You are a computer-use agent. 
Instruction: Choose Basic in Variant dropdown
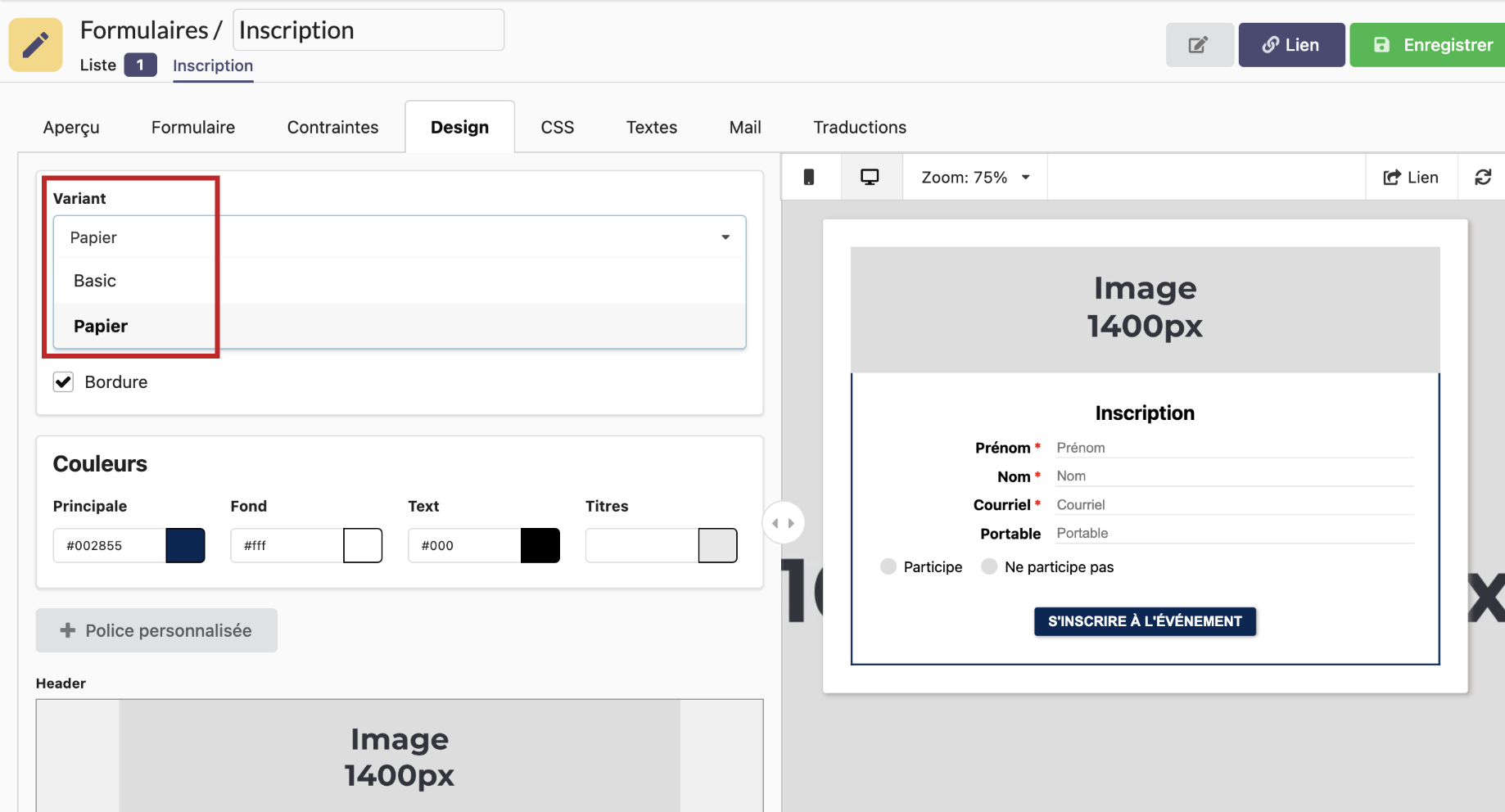[x=95, y=281]
